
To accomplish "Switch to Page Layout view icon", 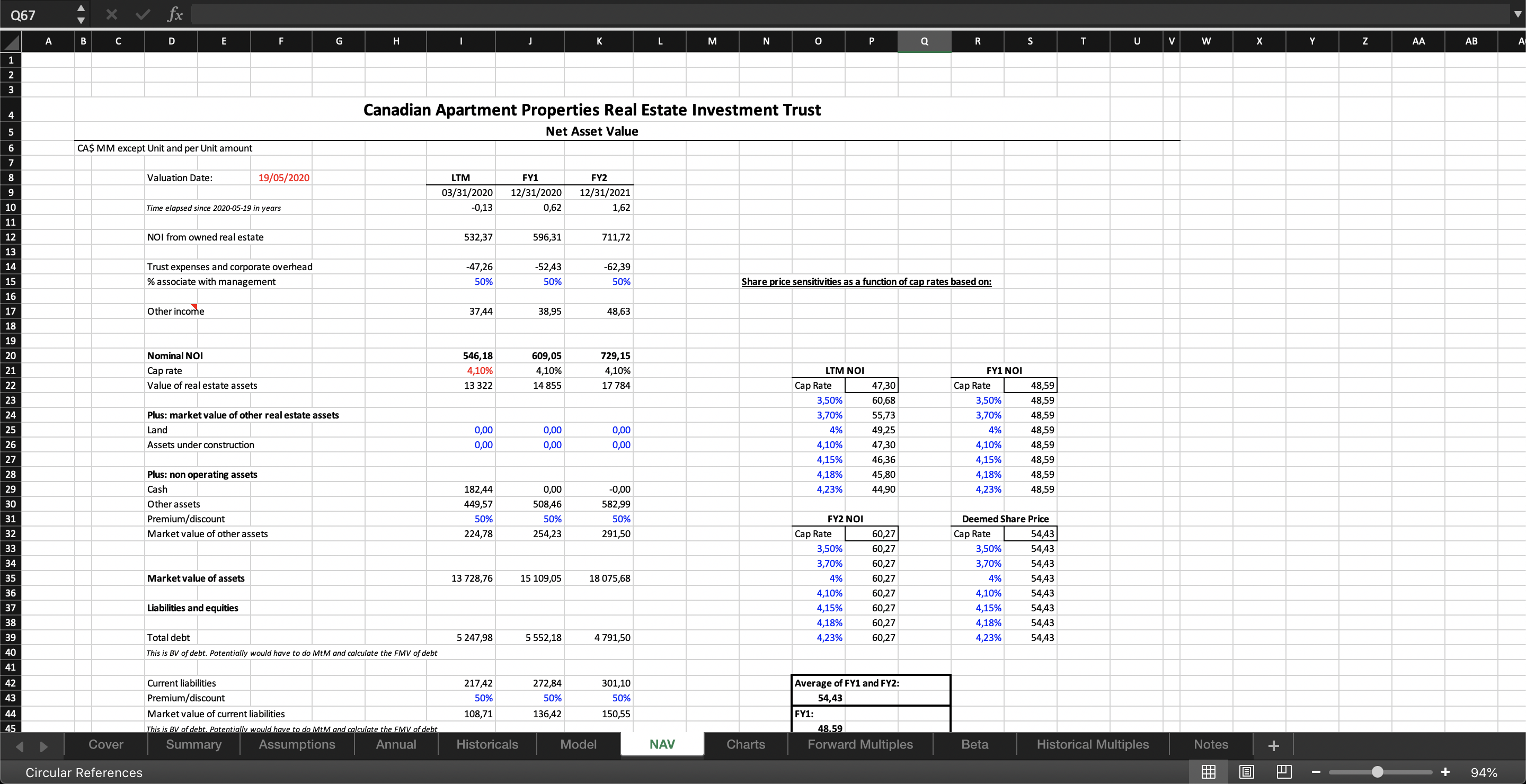I will point(1246,772).
